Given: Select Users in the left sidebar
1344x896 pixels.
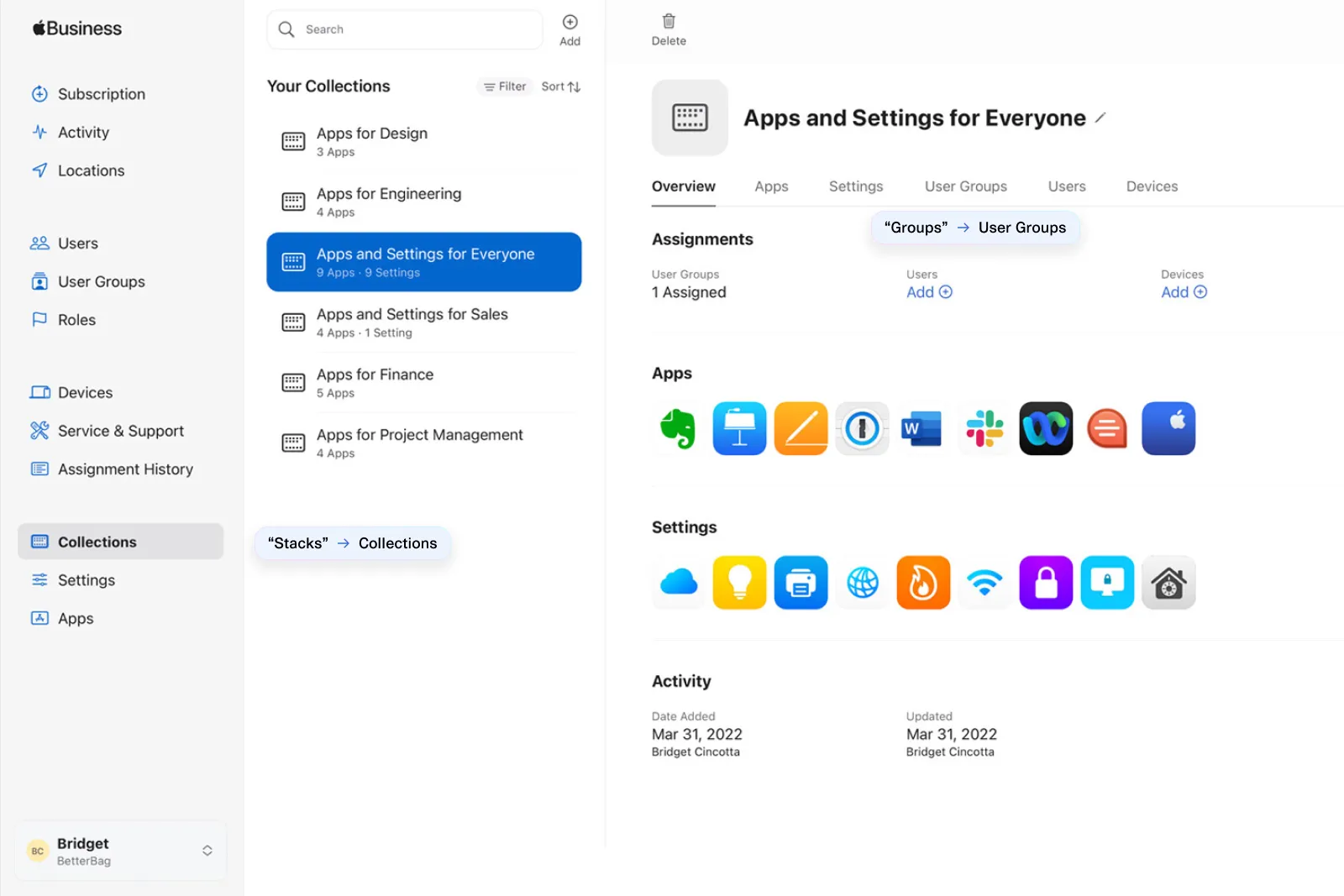Looking at the screenshot, I should click(65, 244).
